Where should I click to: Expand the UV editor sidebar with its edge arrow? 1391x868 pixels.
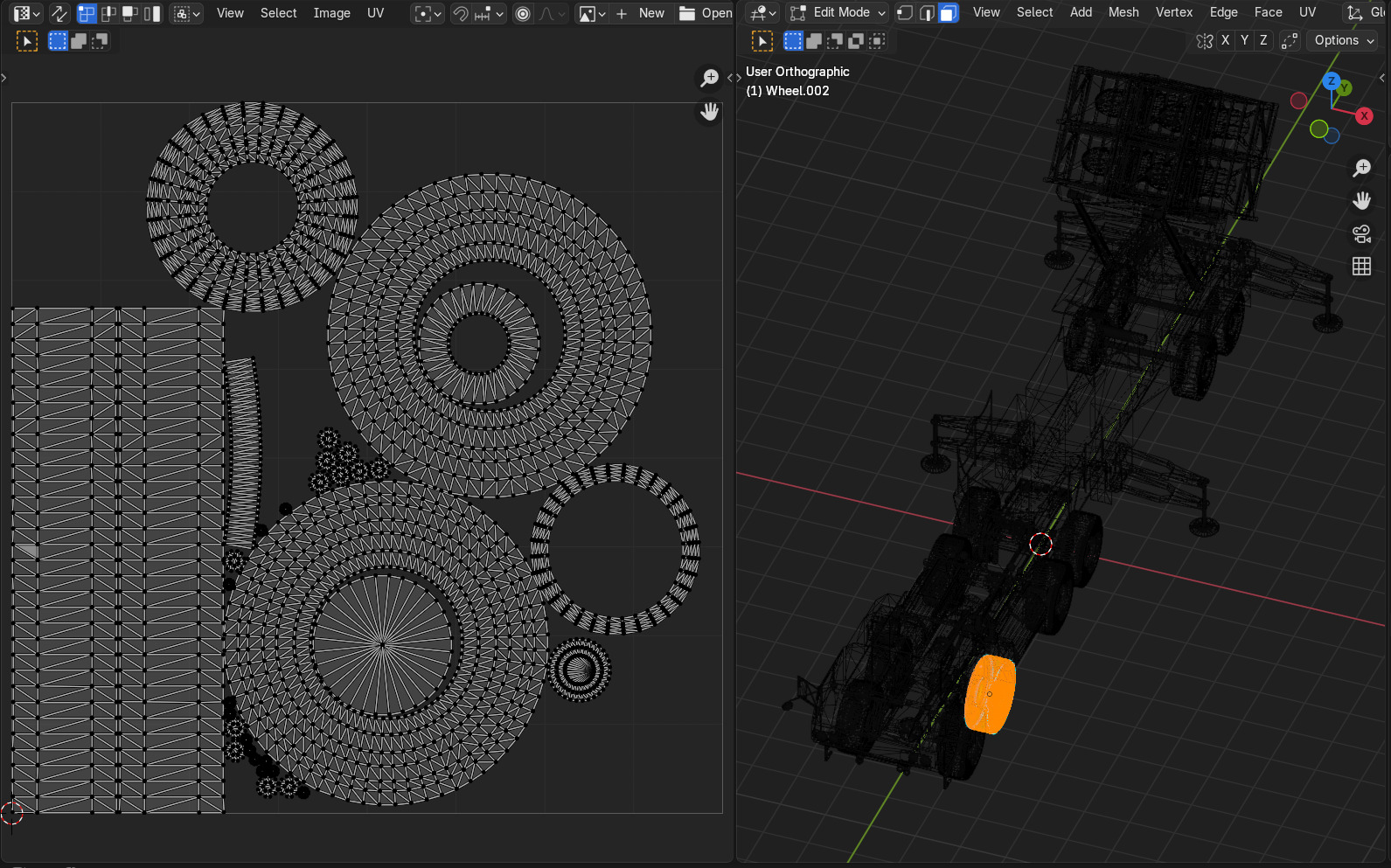coord(730,78)
